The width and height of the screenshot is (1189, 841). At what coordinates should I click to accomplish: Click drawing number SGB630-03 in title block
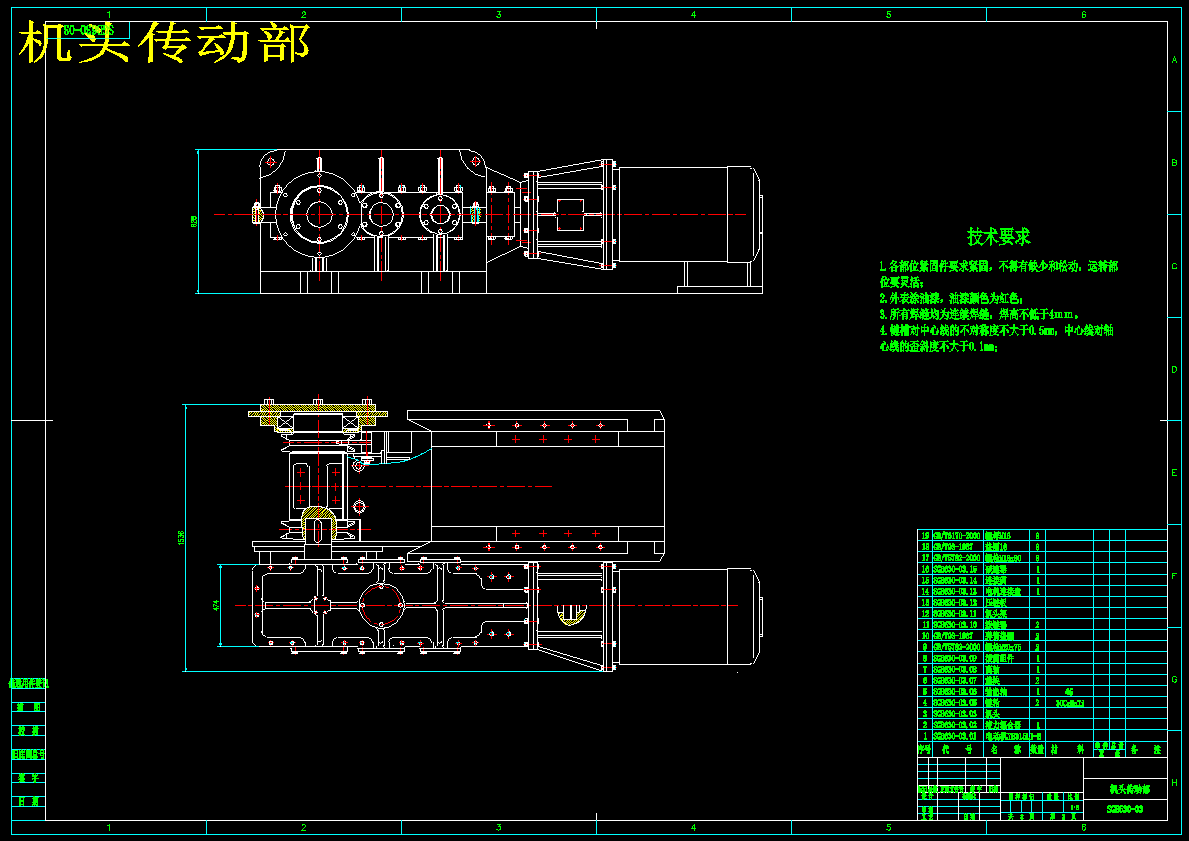[x=1125, y=809]
